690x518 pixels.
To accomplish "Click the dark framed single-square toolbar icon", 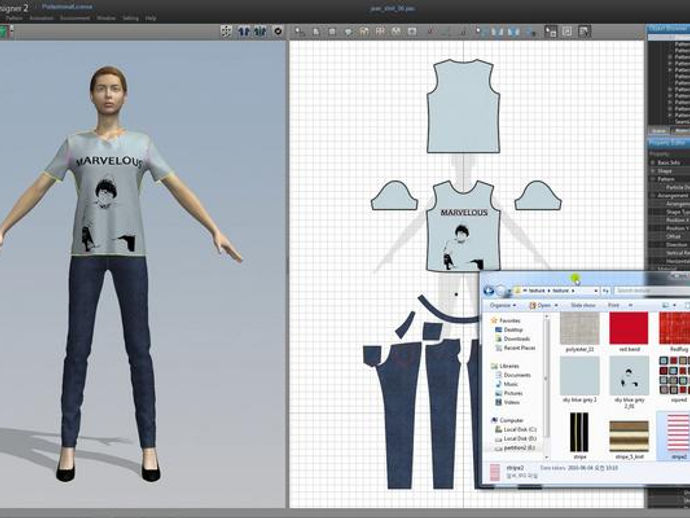I will [x=567, y=31].
